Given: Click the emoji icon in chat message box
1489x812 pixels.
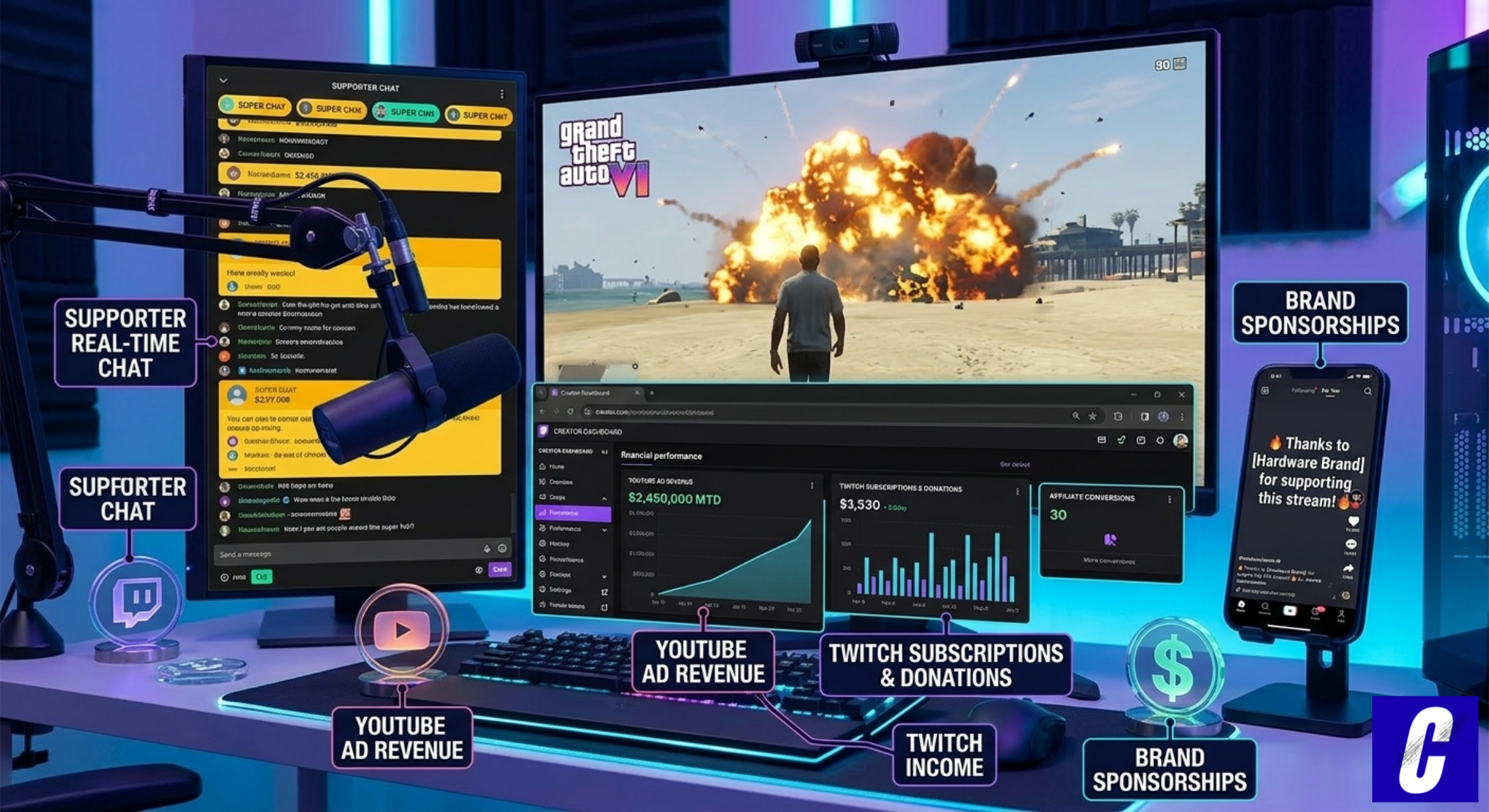Looking at the screenshot, I should click(502, 548).
